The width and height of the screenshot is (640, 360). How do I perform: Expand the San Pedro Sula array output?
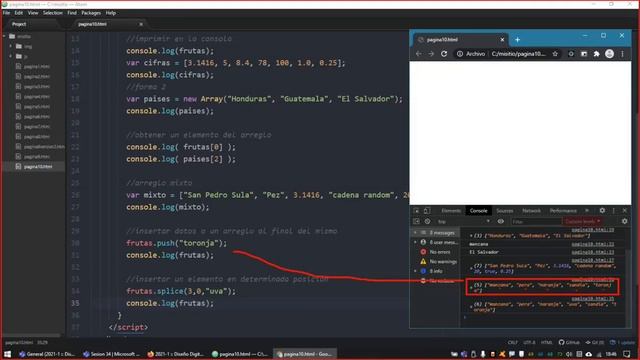[x=471, y=268]
